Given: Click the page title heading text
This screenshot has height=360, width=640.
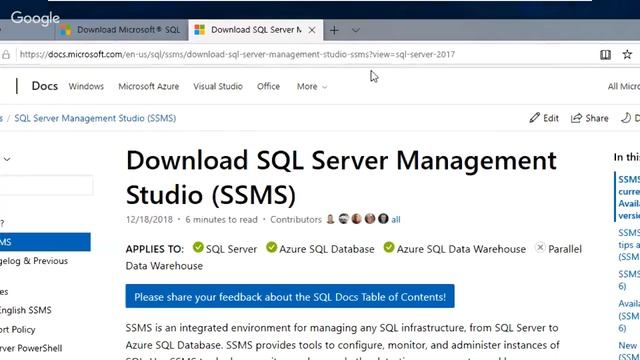Looking at the screenshot, I should (341, 177).
